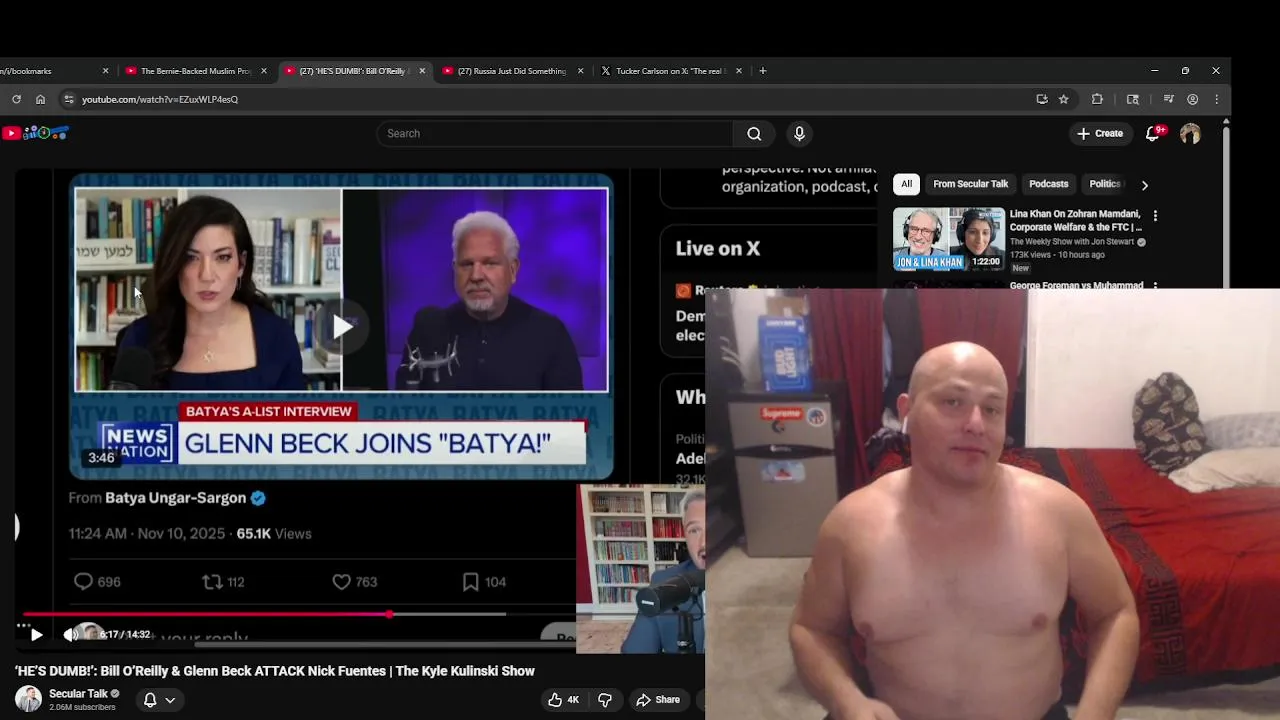Select the Podcasts filter chip
The width and height of the screenshot is (1280, 720).
pyautogui.click(x=1048, y=184)
